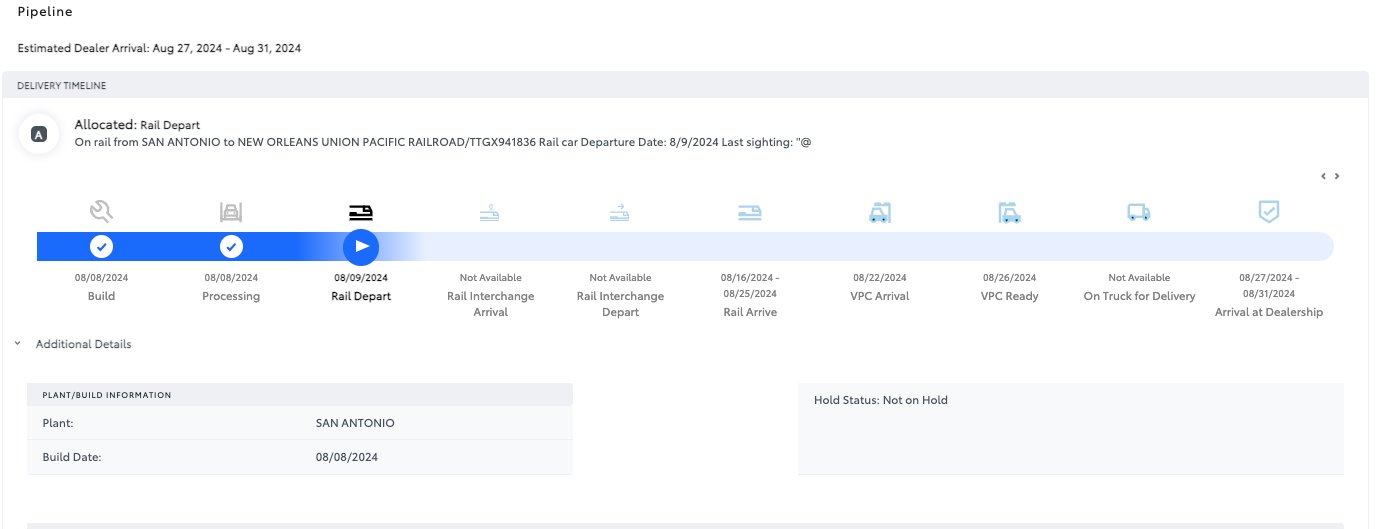Click the 08/16/2024 - 08/25/2024 date range
The image size is (1399, 529).
coord(749,286)
